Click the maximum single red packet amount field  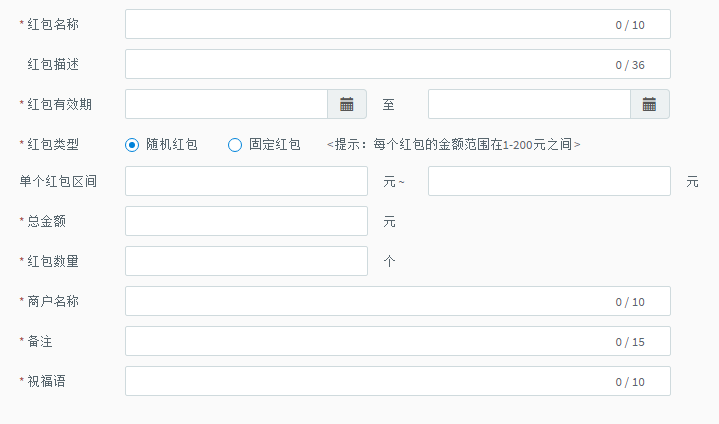coord(549,181)
